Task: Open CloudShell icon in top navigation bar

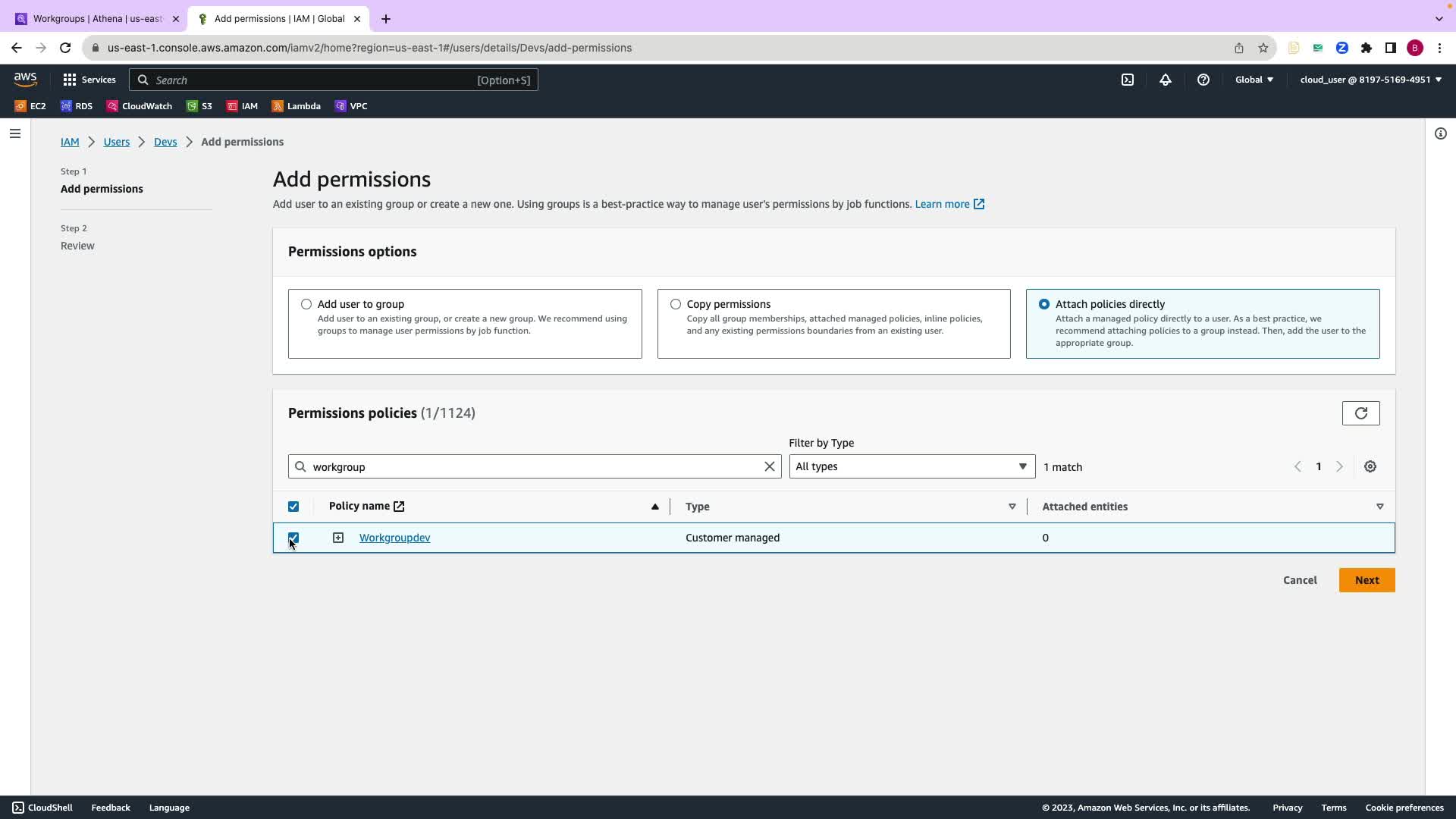Action: tap(1128, 80)
